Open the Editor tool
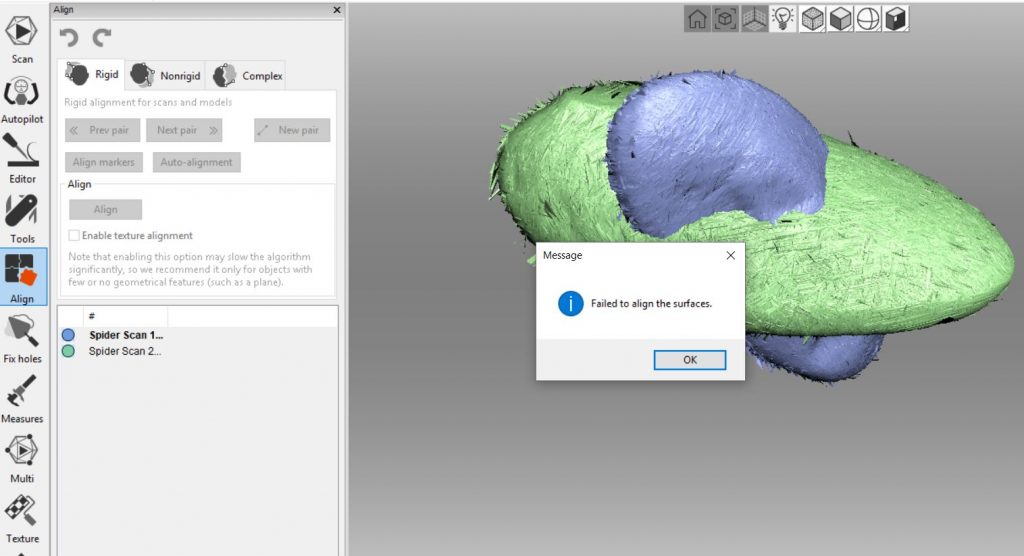Screen dimensions: 1024x556 coord(22,159)
